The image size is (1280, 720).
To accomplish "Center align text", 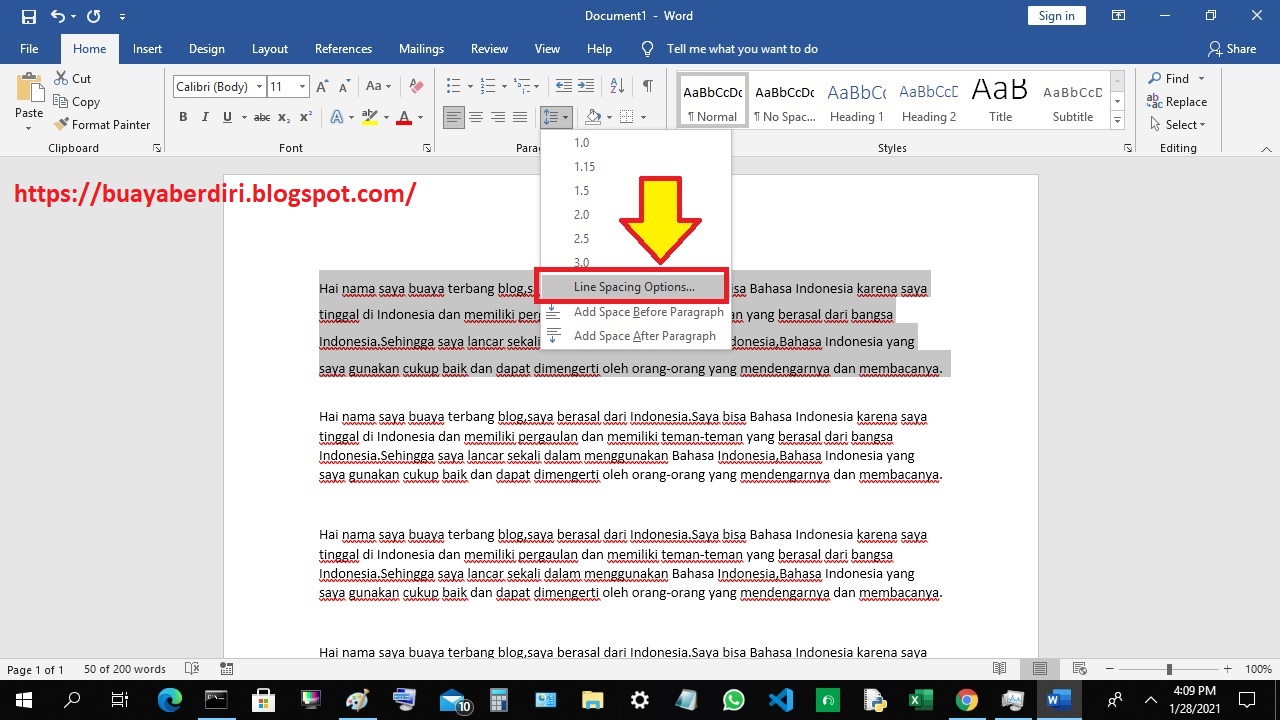I will click(x=476, y=117).
